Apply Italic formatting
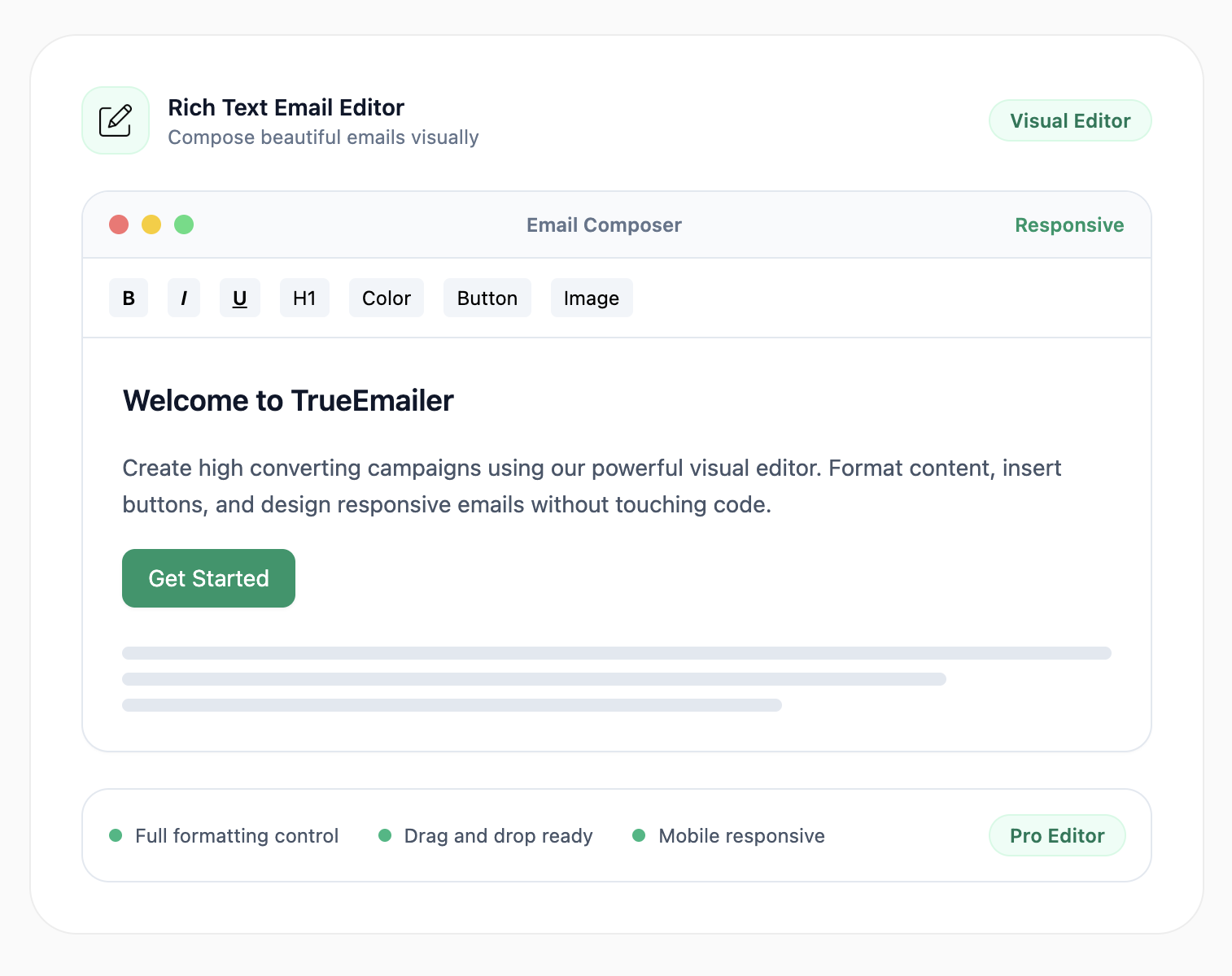 (x=183, y=298)
